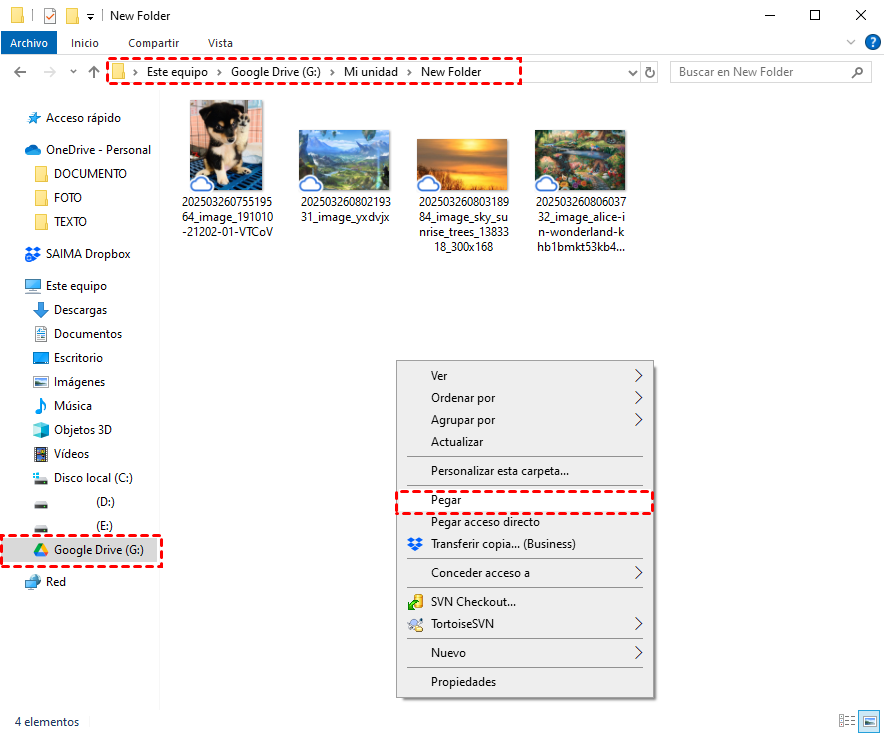Select Este equipo in the navigation pane
The image size is (885, 734).
point(66,286)
